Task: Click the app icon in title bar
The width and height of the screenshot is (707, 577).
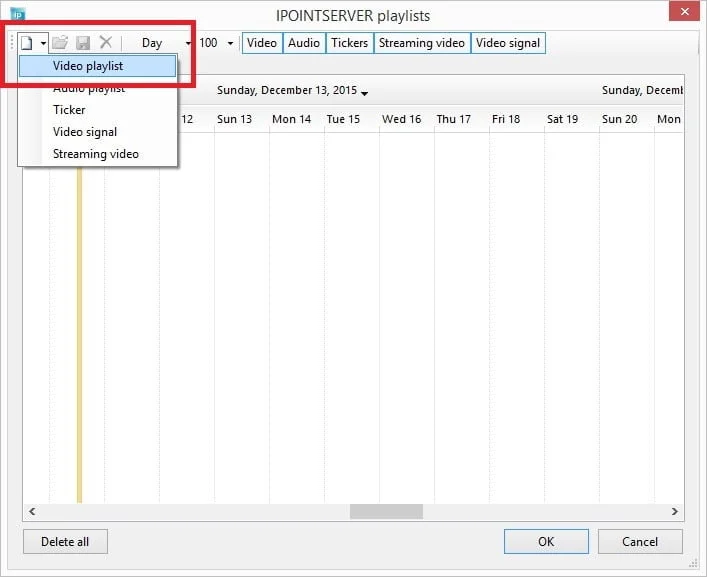Action: (x=17, y=14)
